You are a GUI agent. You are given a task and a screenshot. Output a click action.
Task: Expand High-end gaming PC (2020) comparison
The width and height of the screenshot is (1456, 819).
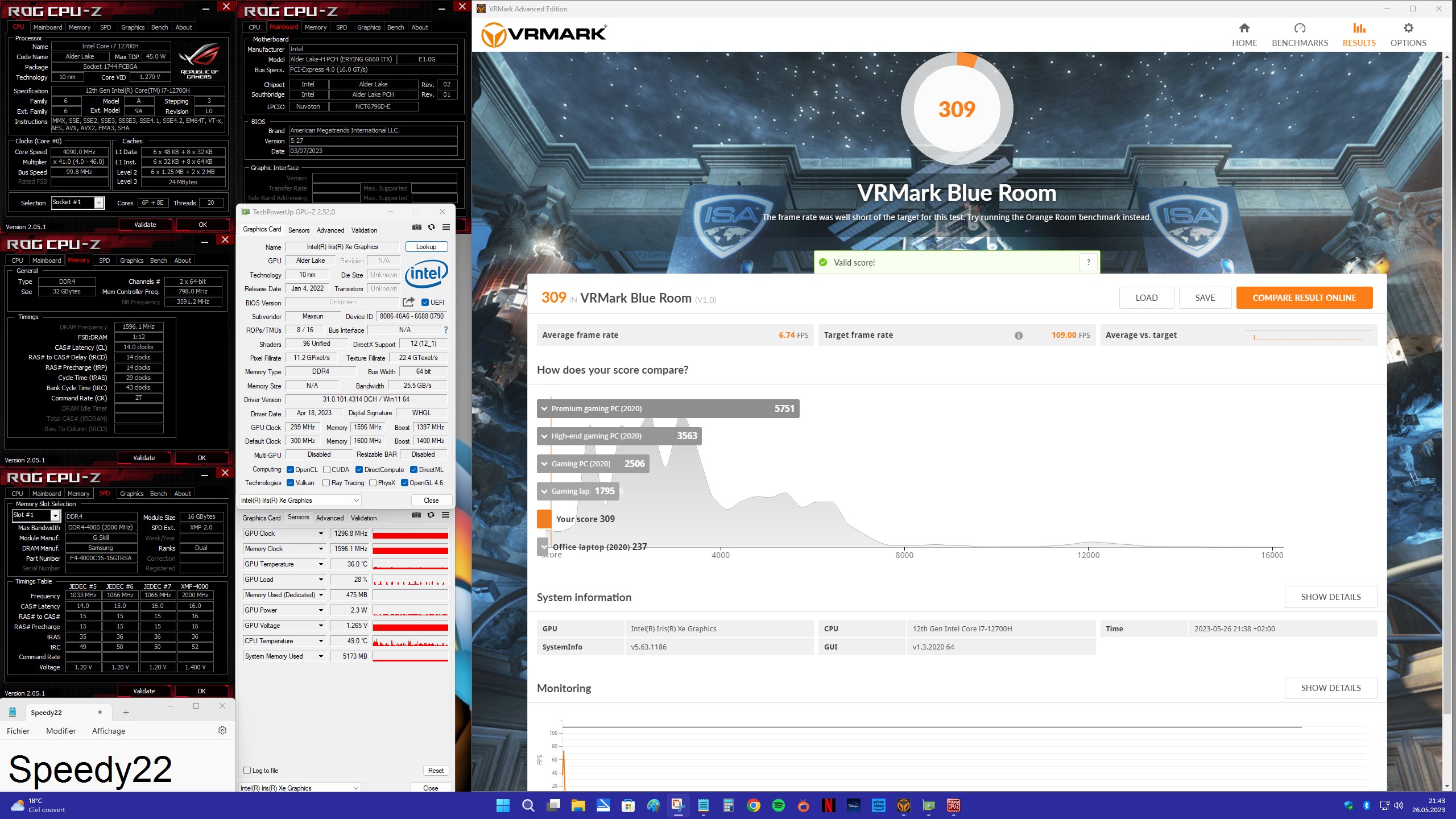tap(619, 436)
